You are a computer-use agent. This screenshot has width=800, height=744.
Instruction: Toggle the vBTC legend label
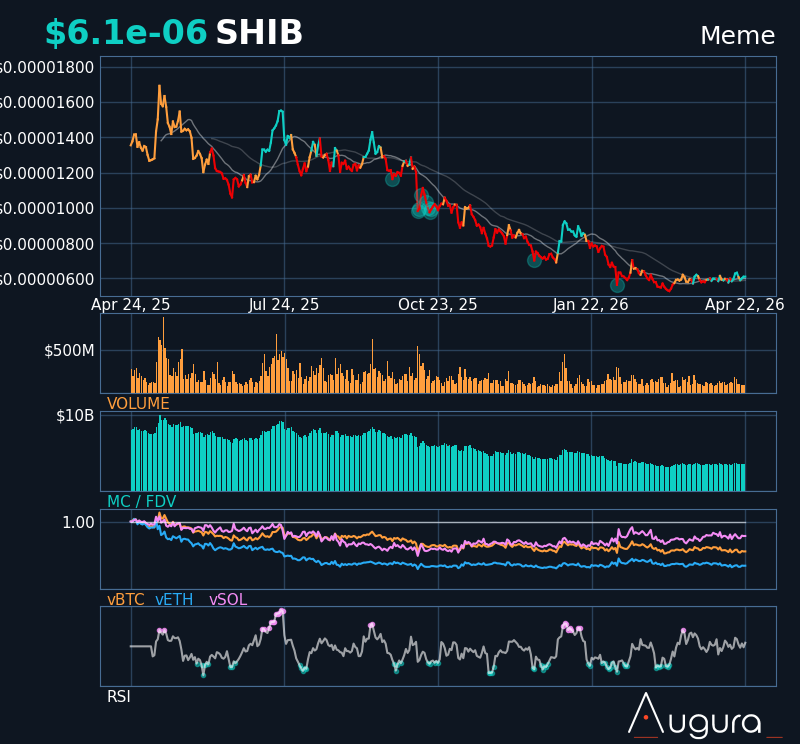pyautogui.click(x=125, y=600)
